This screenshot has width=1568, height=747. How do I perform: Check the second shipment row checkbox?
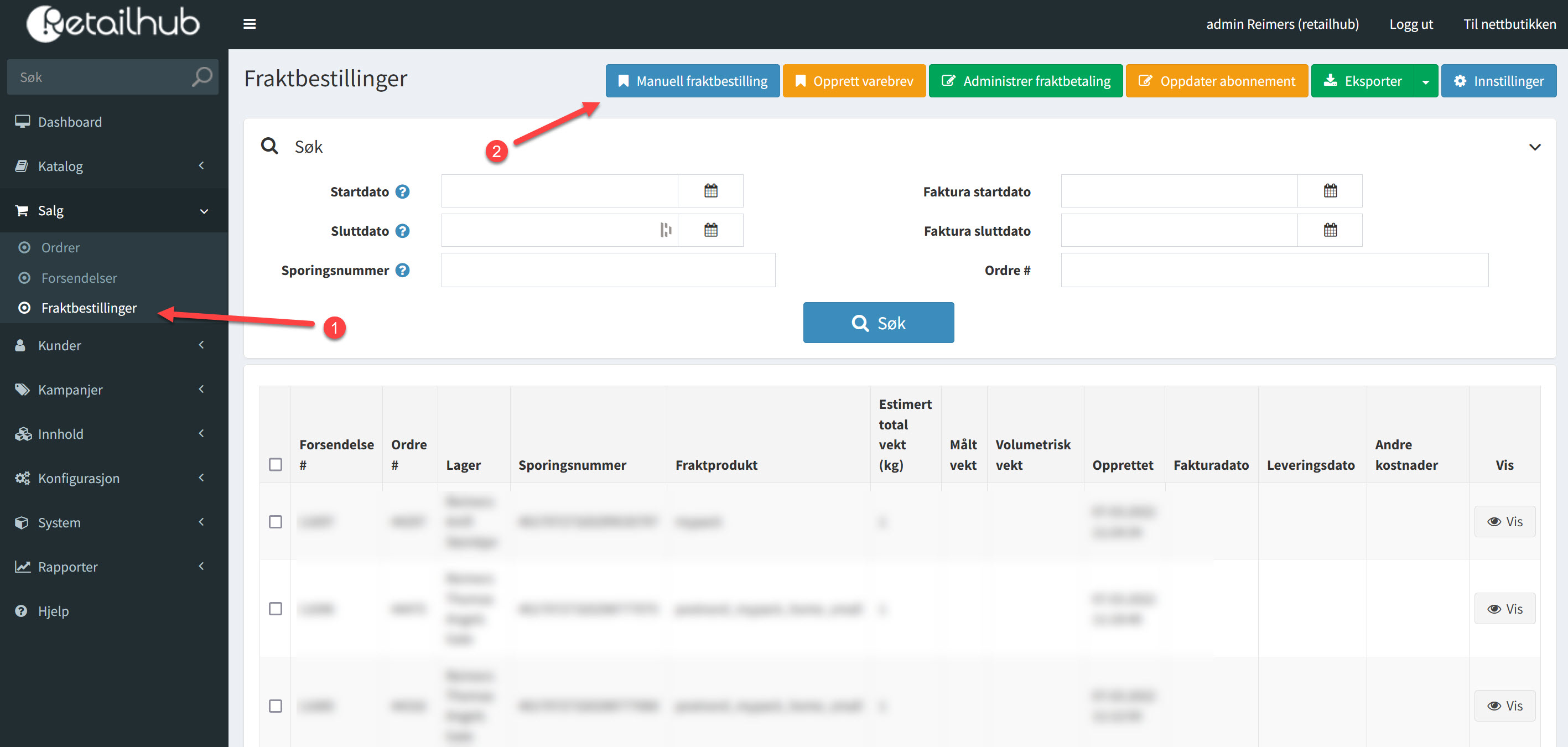275,609
